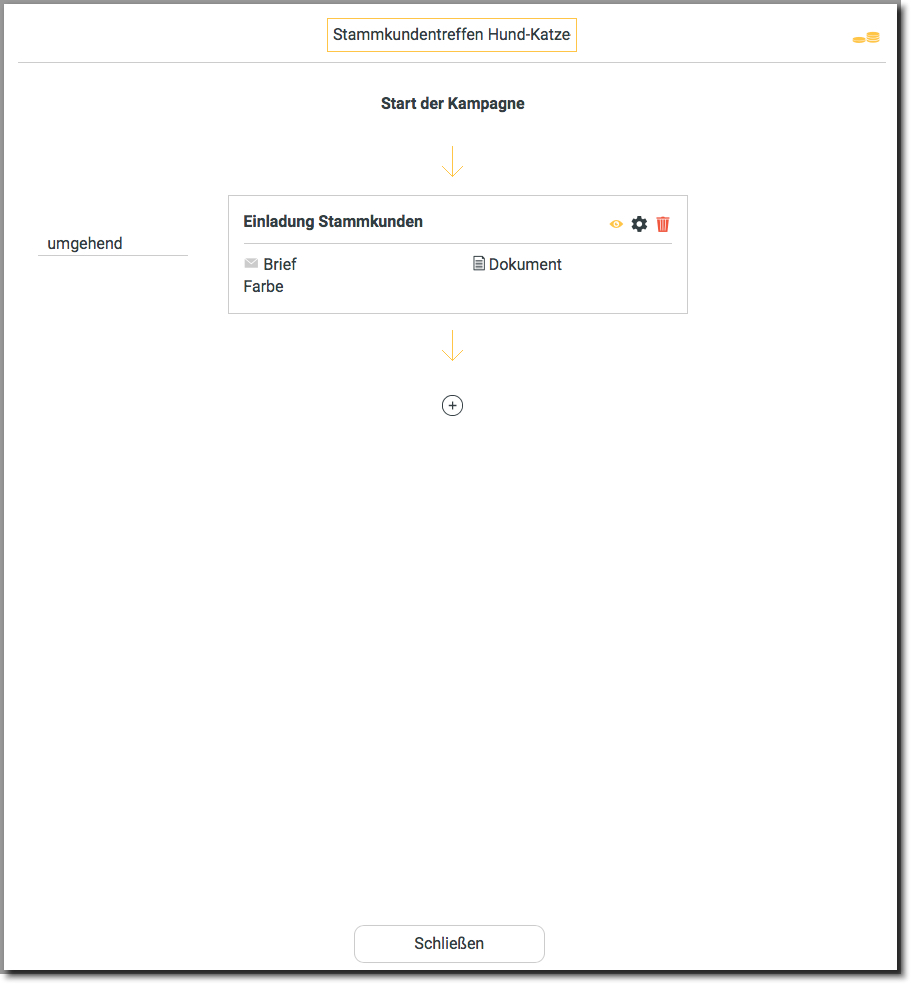Delete the Einladung Stammkunden step

[x=663, y=224]
